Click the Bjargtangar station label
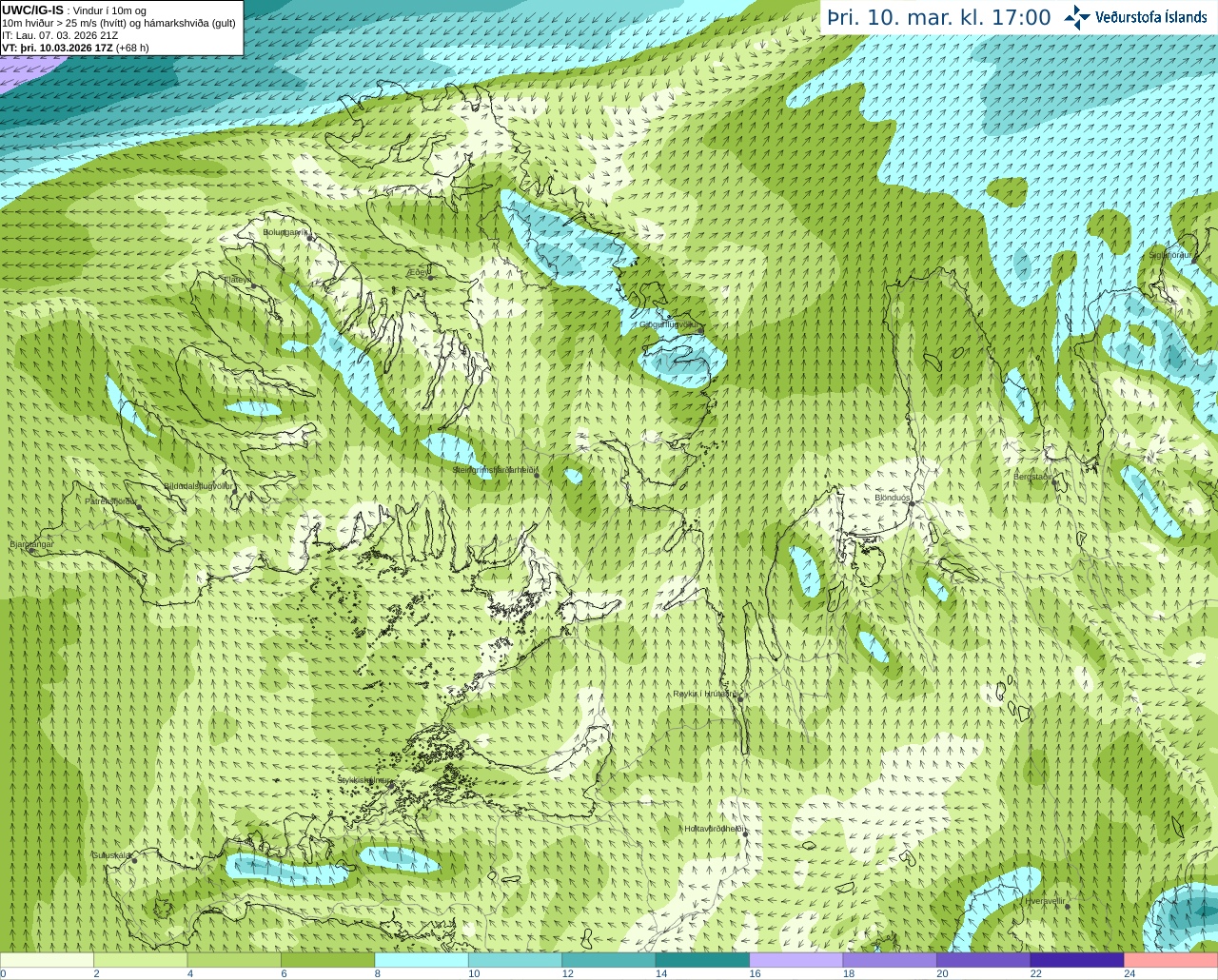 point(31,544)
